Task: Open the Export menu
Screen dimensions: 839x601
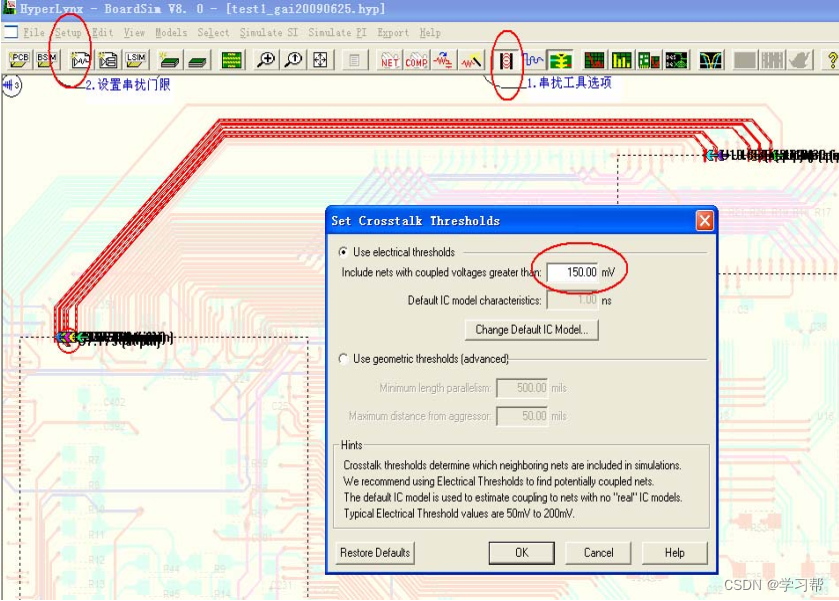Action: point(393,33)
